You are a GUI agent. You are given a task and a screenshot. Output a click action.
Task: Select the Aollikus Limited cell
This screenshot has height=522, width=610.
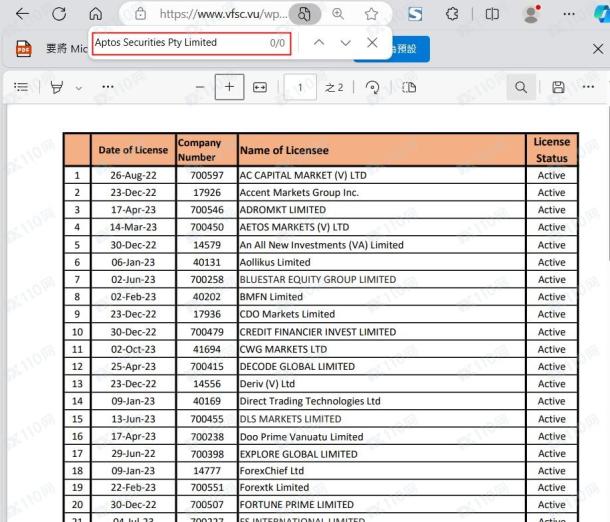tap(382, 263)
